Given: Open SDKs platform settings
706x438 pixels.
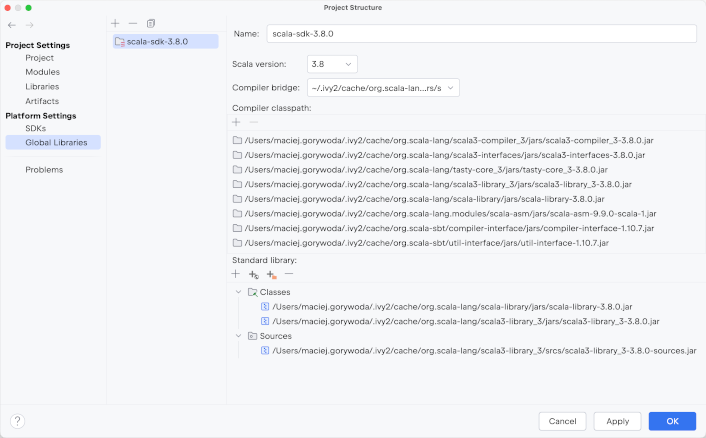Looking at the screenshot, I should 36,128.
